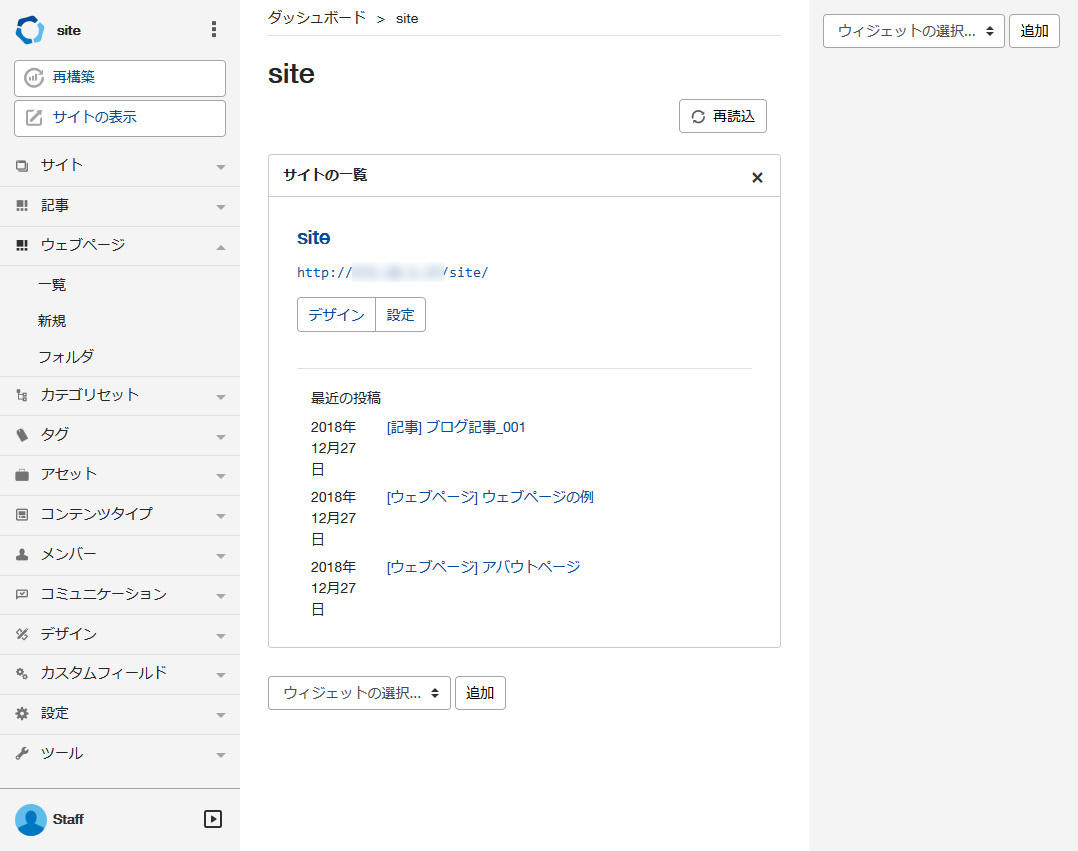Click the カテゴリセット tree icon
1078x851 pixels.
tap(22, 395)
